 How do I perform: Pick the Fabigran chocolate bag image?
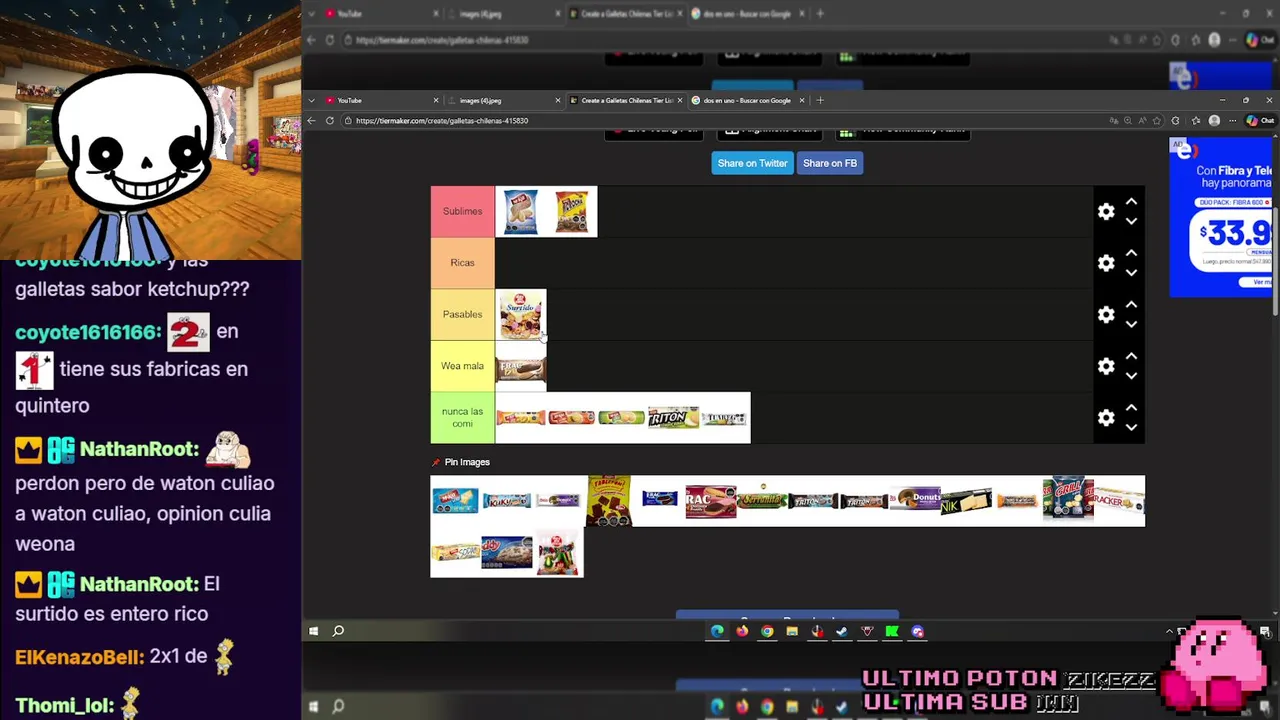[x=609, y=501]
